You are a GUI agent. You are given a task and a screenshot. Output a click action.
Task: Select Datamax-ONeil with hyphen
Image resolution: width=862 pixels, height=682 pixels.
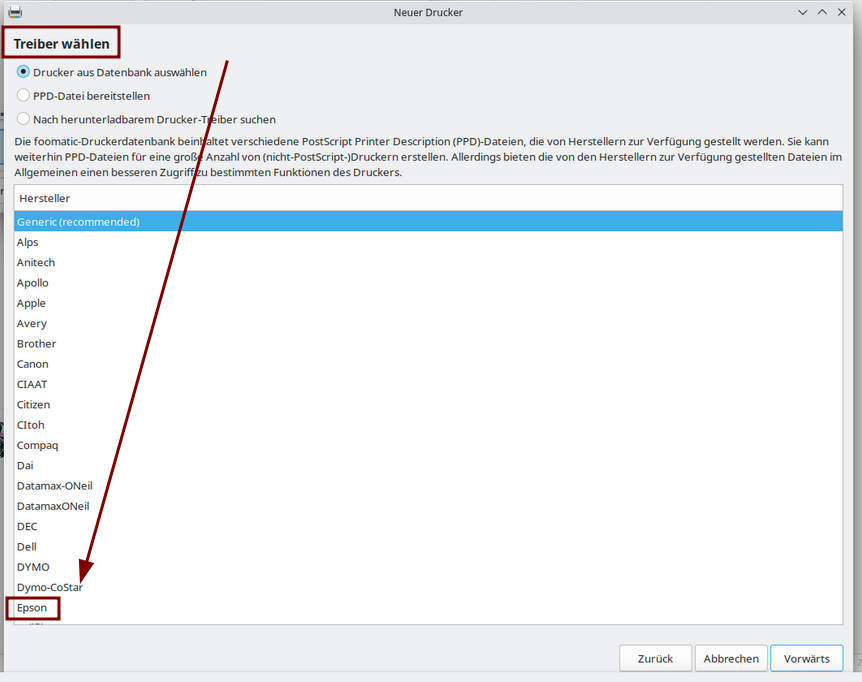coord(428,486)
